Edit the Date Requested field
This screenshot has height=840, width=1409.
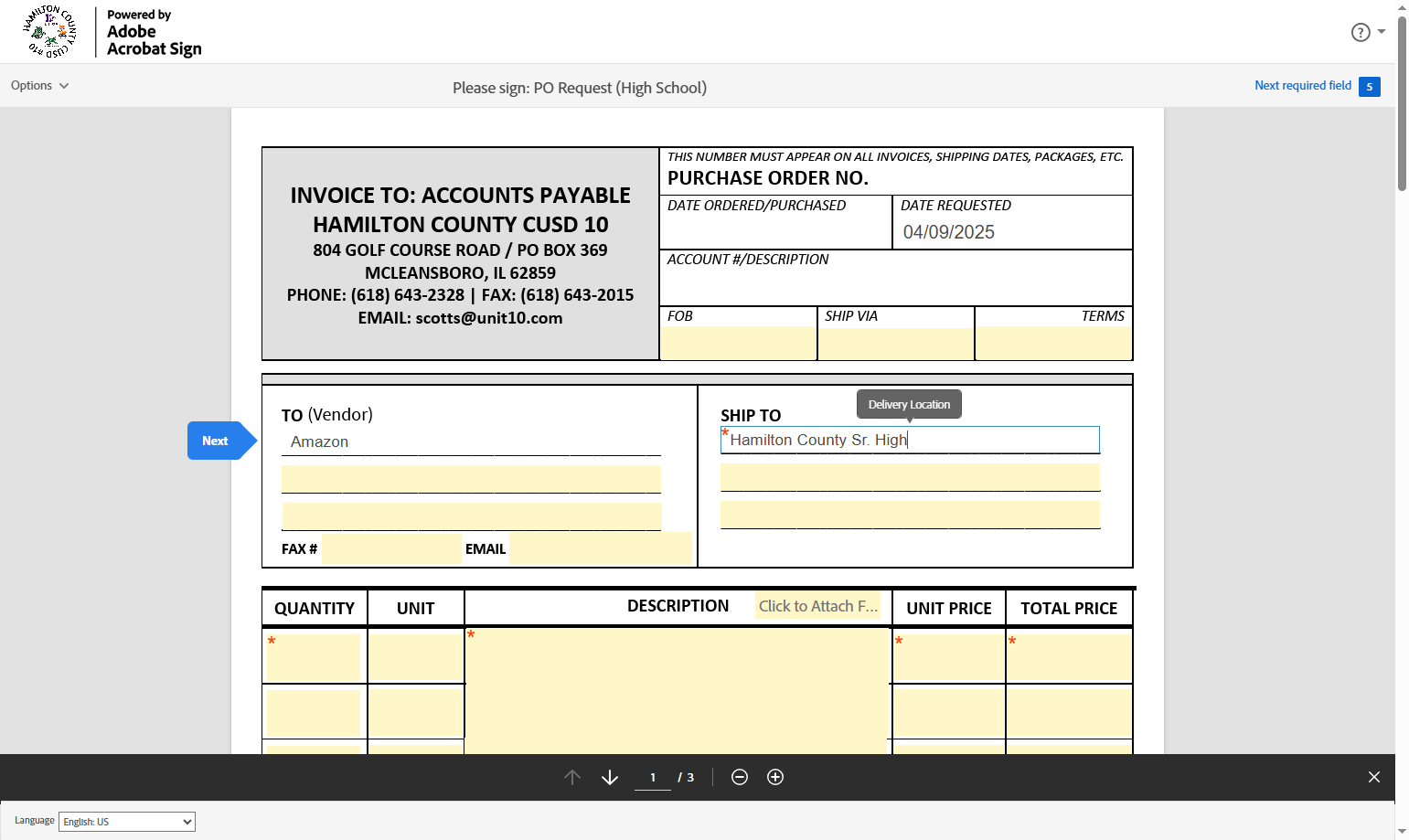click(x=1013, y=232)
